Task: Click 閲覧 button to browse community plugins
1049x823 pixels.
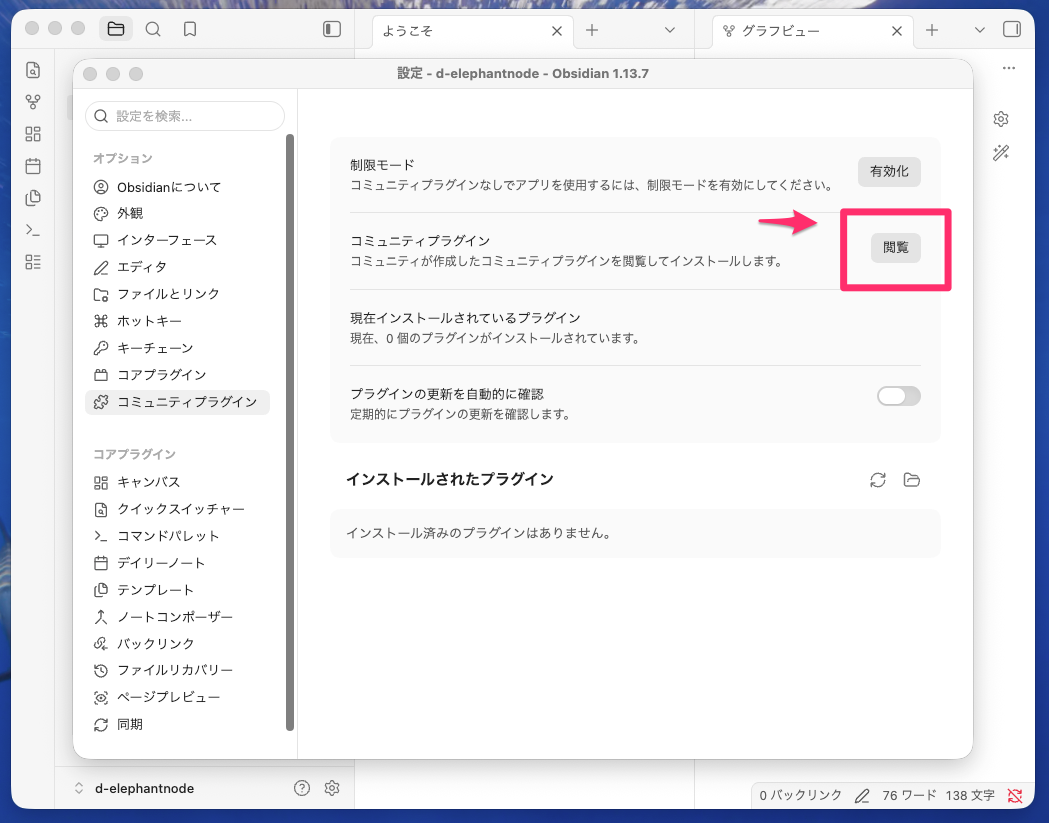Action: coord(896,248)
